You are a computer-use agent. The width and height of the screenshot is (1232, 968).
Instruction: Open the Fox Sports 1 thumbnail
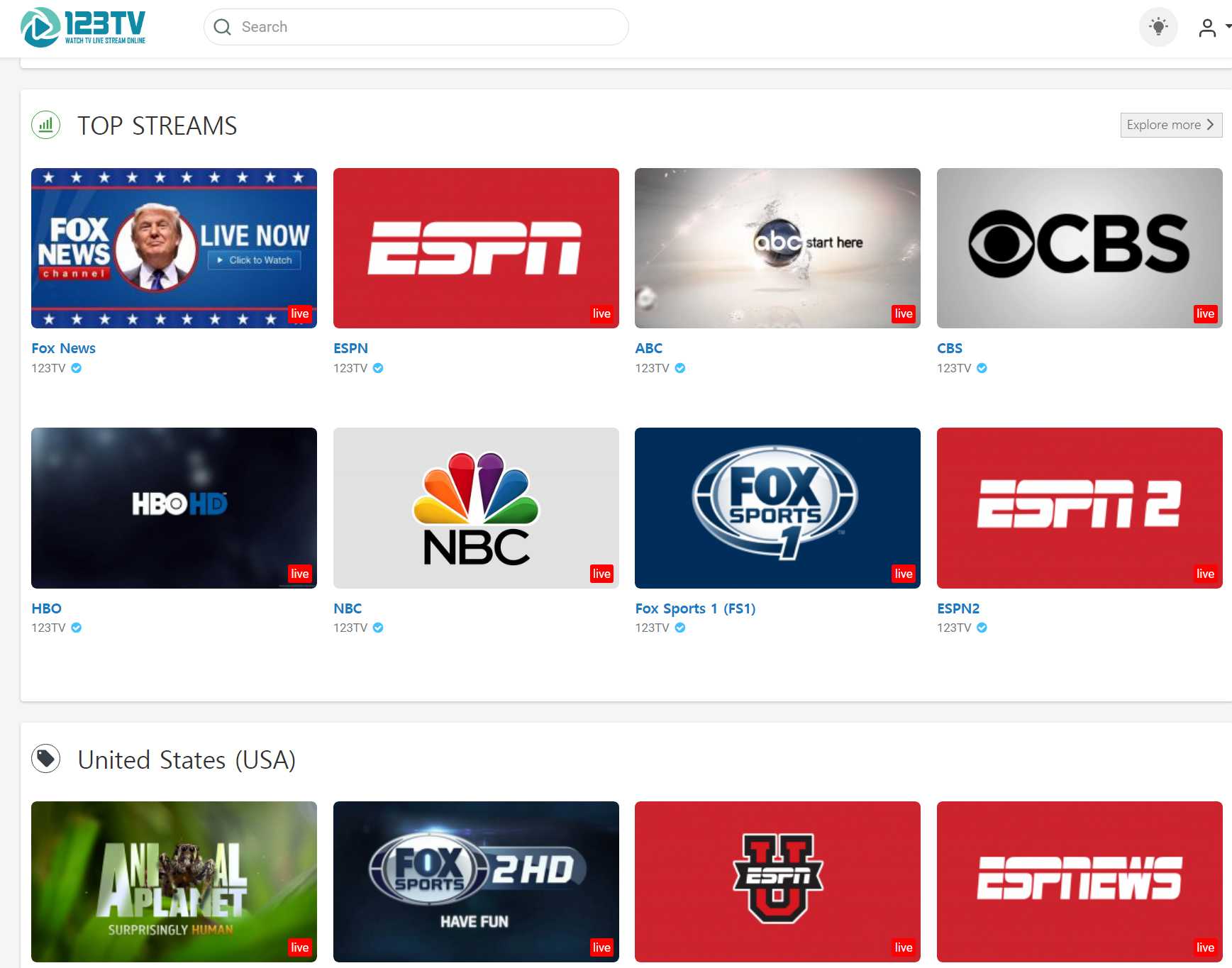pyautogui.click(x=777, y=508)
